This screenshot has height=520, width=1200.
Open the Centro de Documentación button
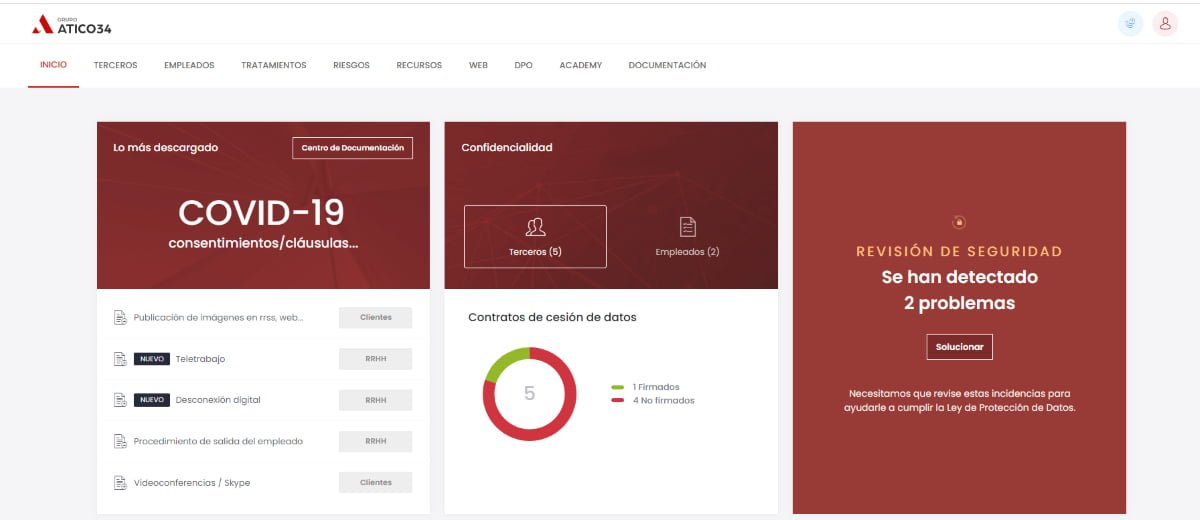click(352, 148)
